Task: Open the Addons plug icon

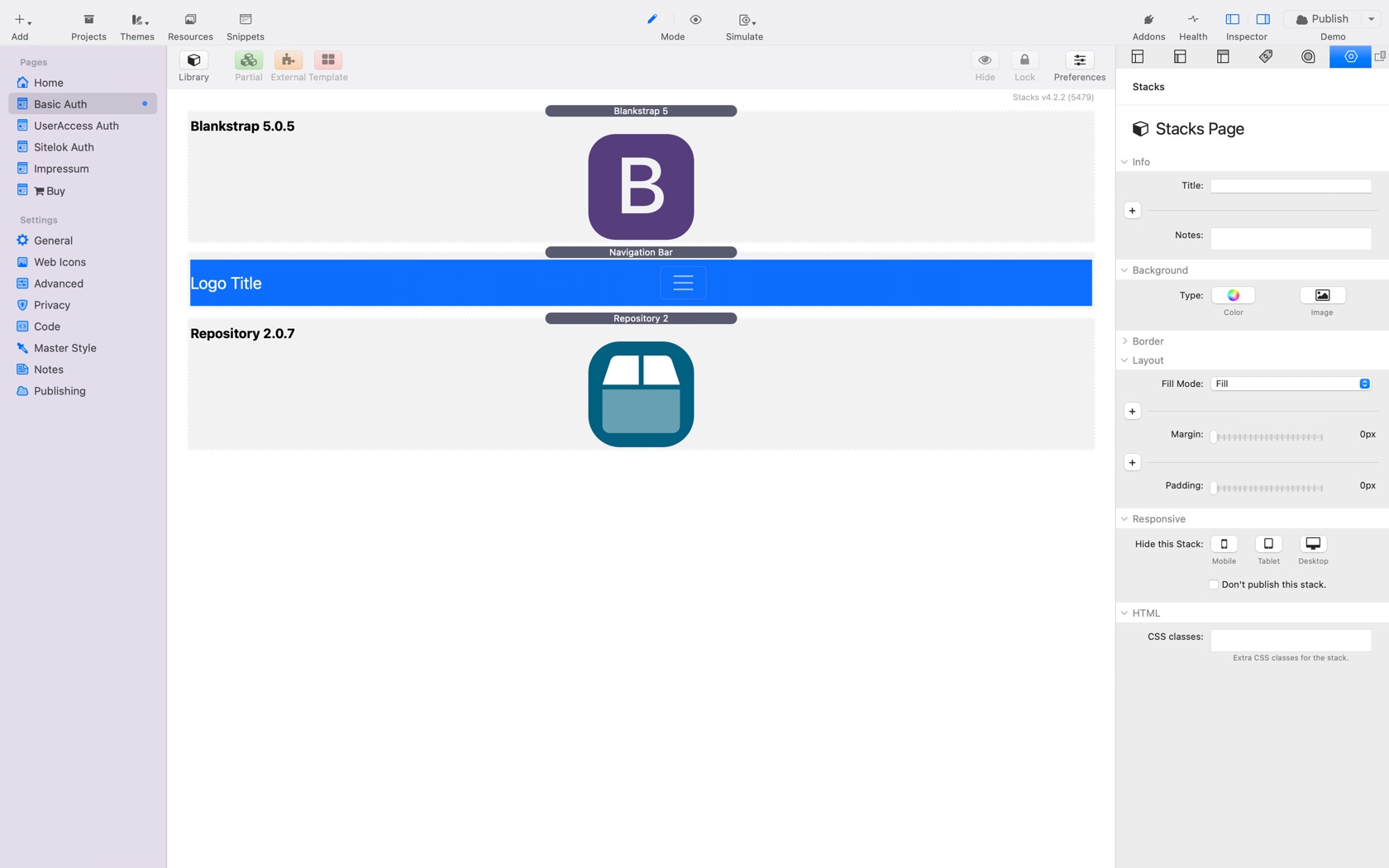Action: point(1148,20)
